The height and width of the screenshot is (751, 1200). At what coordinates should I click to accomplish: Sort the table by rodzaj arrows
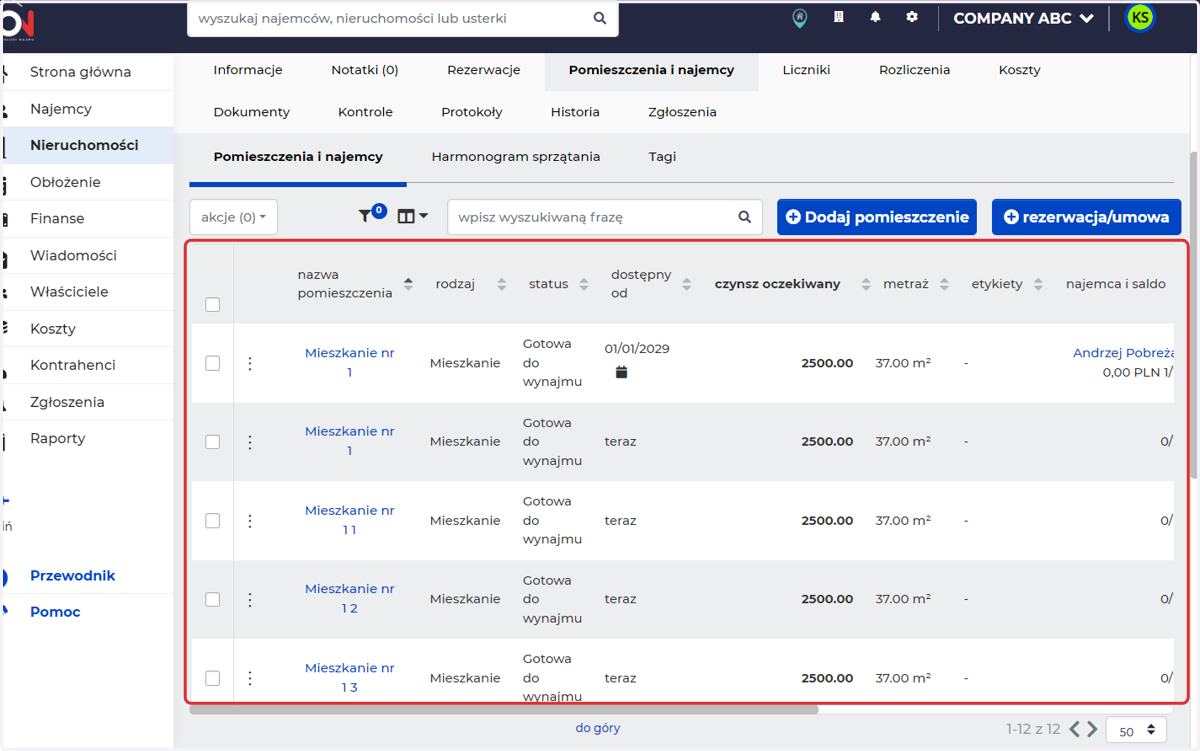[502, 284]
